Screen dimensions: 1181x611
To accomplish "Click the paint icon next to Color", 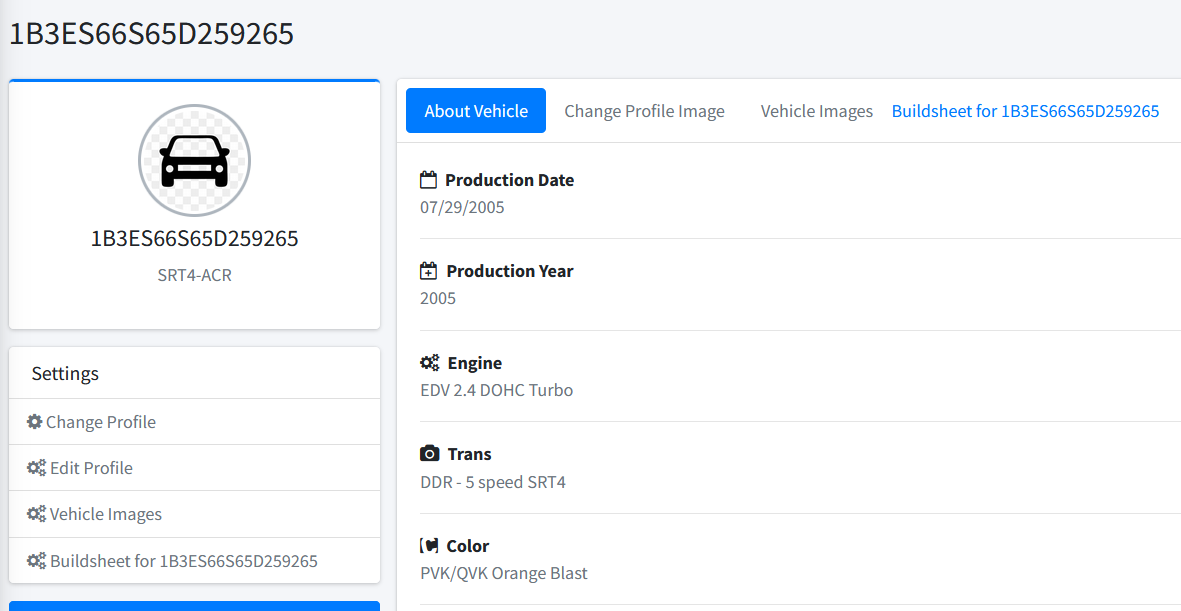I will tap(428, 545).
